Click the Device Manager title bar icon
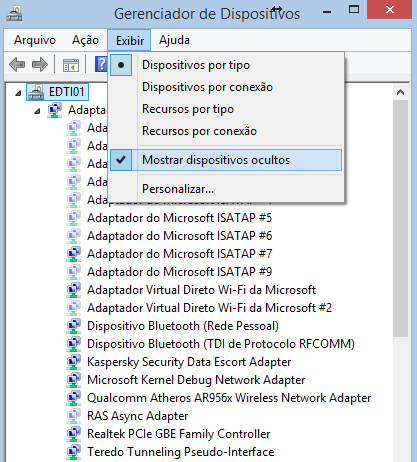 pyautogui.click(x=14, y=14)
